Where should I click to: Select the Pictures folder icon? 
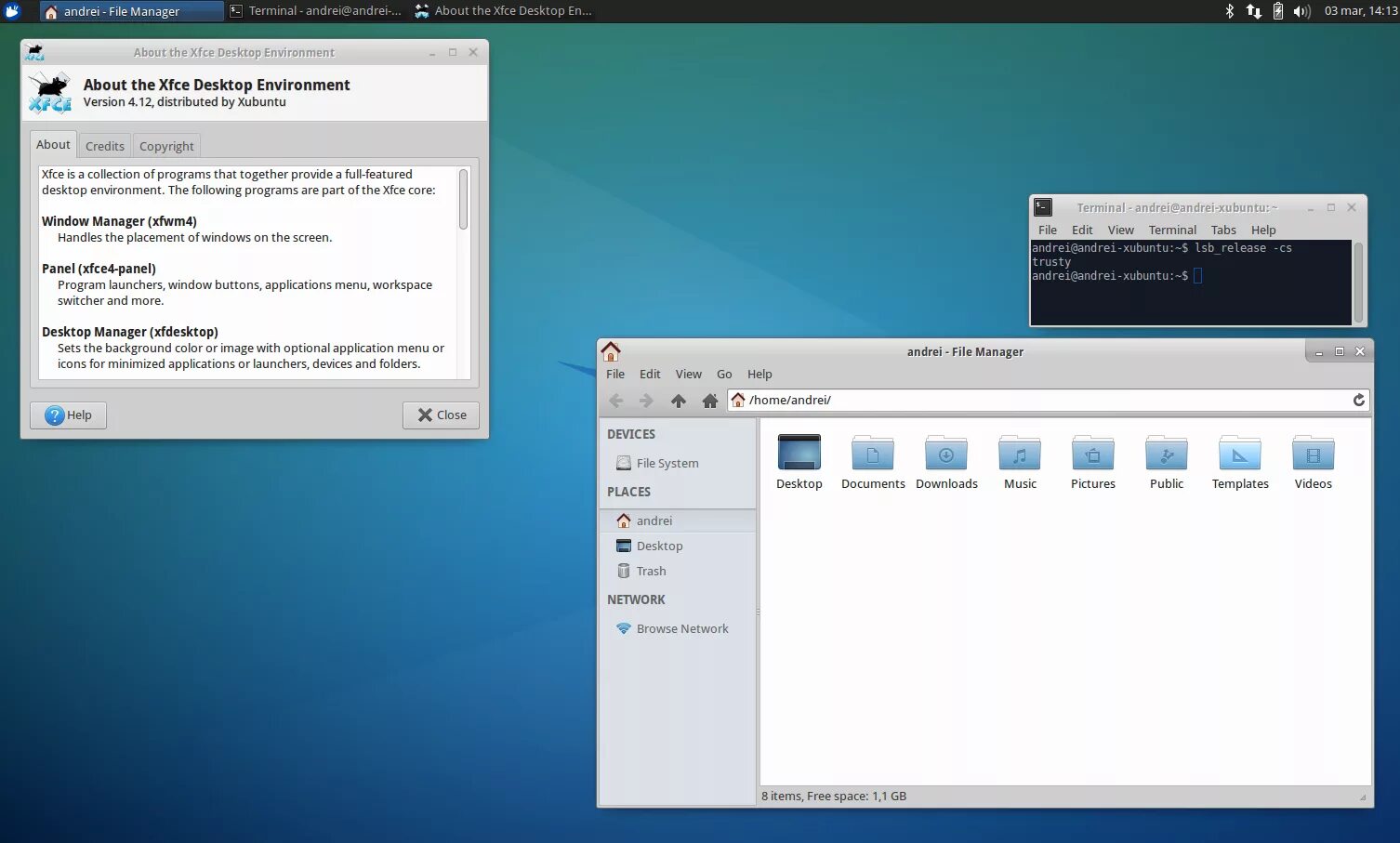[1093, 462]
